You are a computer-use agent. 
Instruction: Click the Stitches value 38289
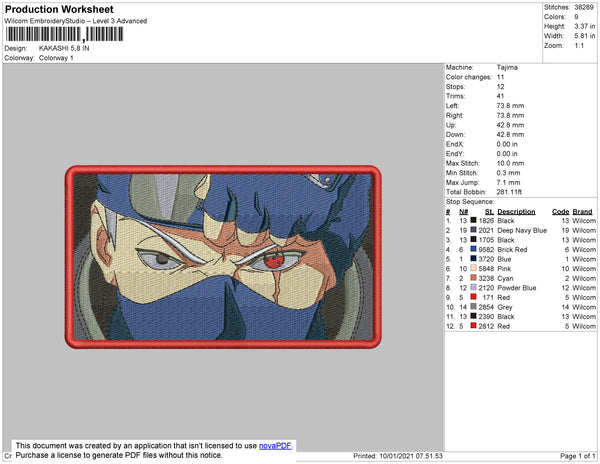pyautogui.click(x=584, y=7)
